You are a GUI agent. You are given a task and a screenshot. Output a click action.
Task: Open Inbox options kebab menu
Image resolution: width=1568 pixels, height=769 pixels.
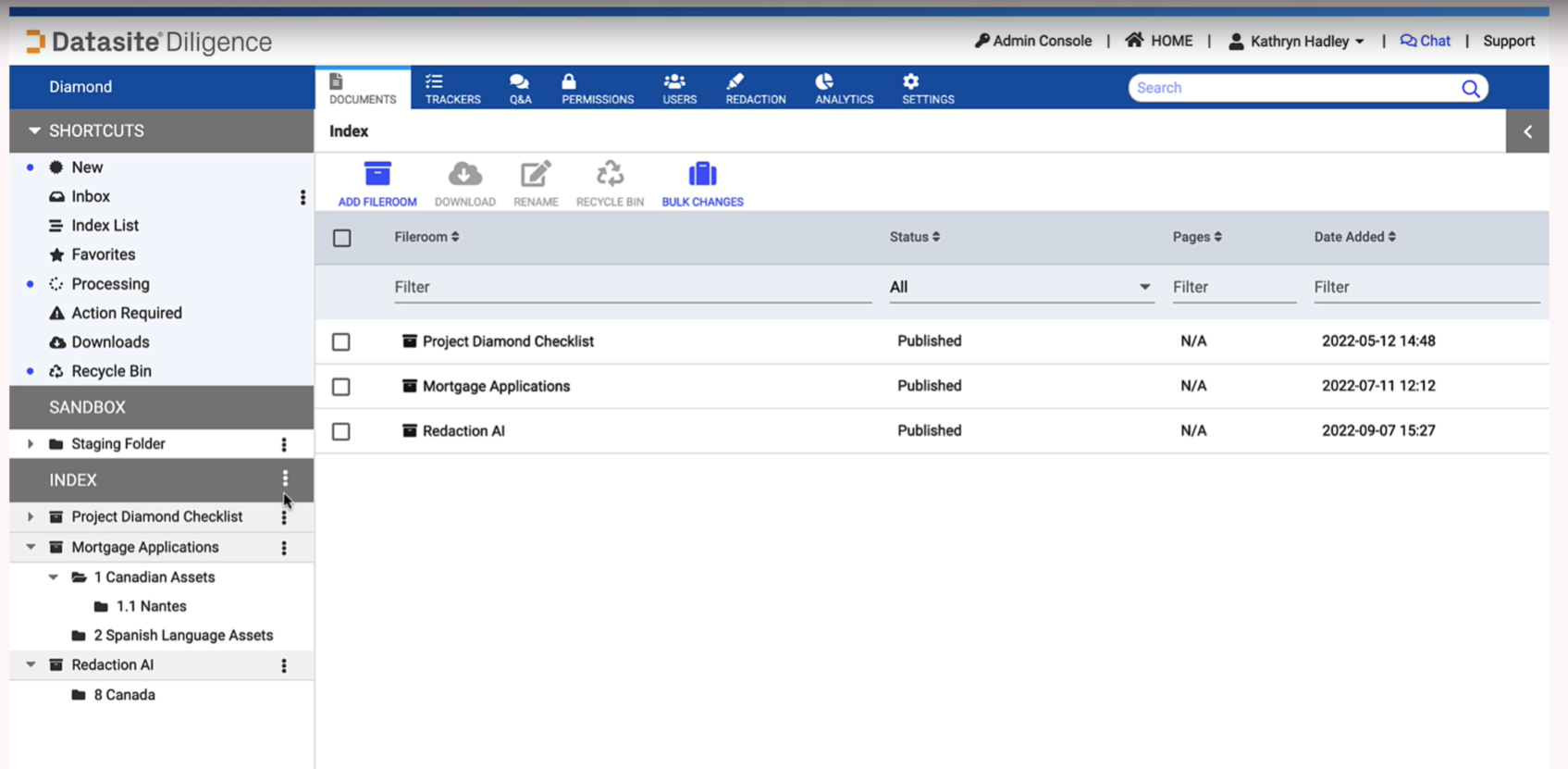tap(302, 197)
